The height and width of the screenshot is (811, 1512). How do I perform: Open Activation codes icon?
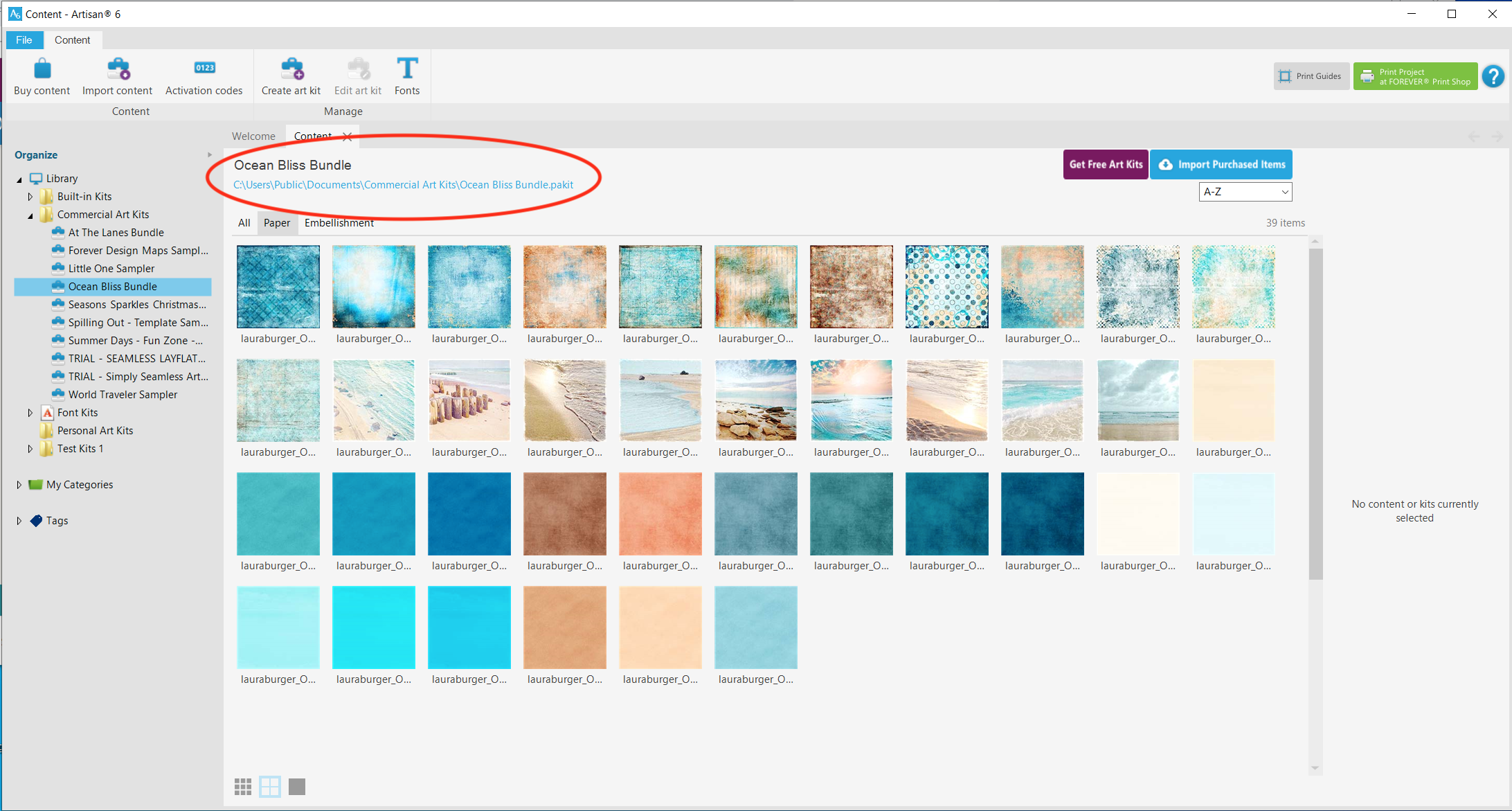pyautogui.click(x=204, y=68)
